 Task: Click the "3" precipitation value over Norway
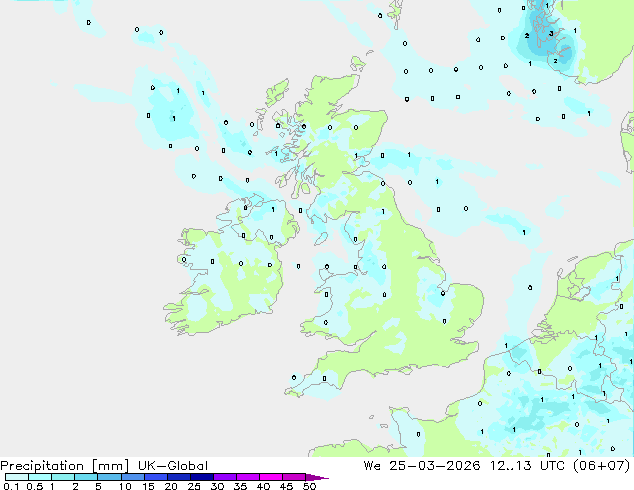(x=551, y=34)
